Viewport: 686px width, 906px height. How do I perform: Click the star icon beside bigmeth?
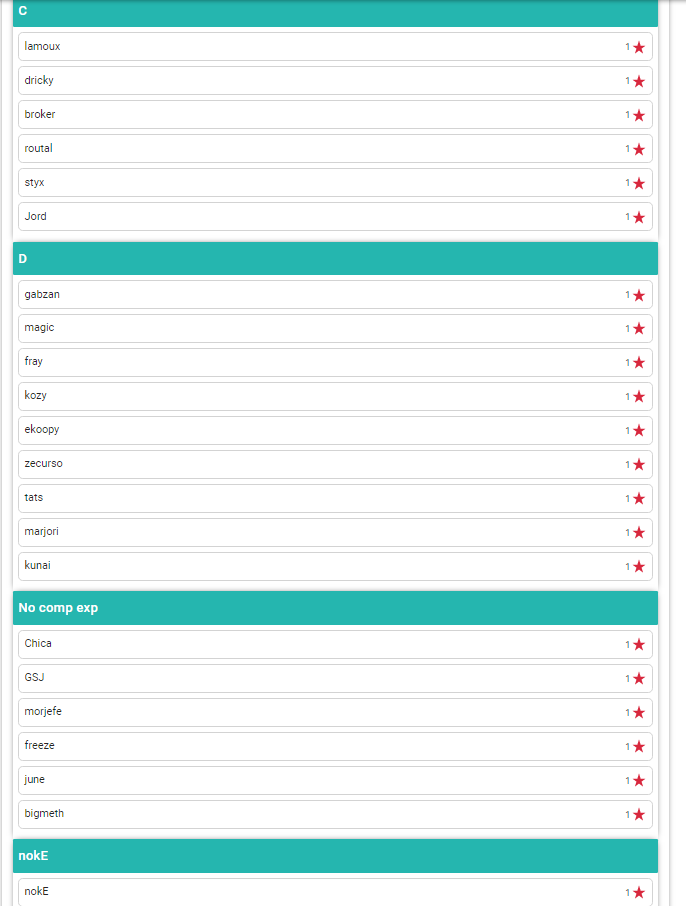[639, 815]
